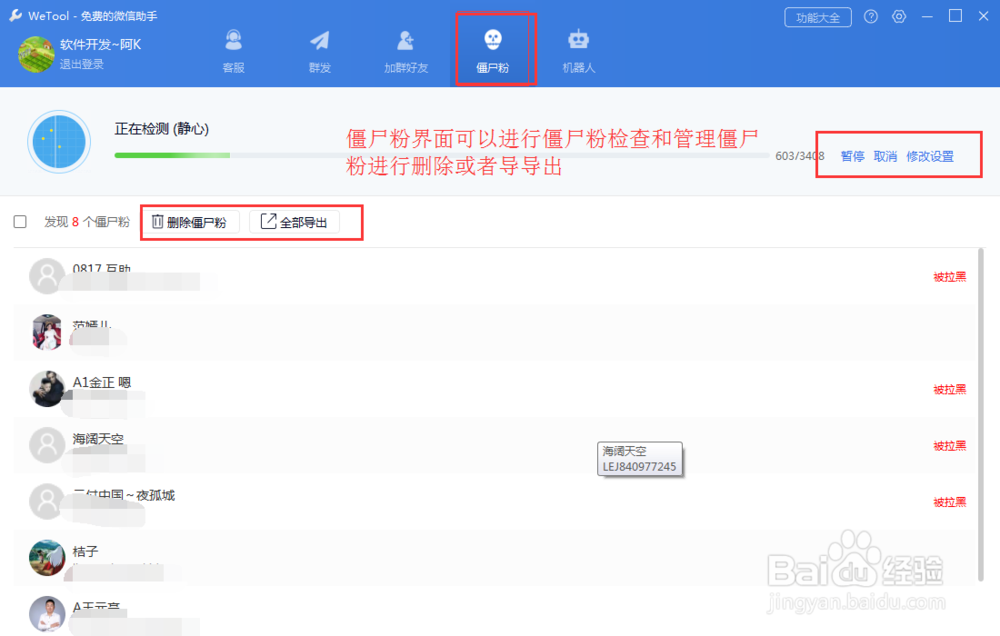
Task: Click the 正在检测 (静心) status text
Action: point(161,129)
